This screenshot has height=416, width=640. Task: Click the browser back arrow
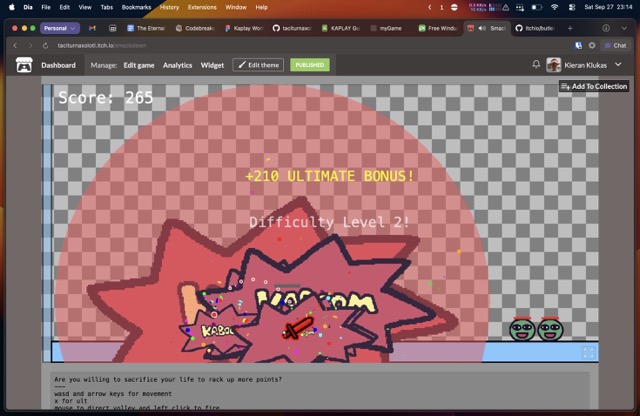[15, 45]
